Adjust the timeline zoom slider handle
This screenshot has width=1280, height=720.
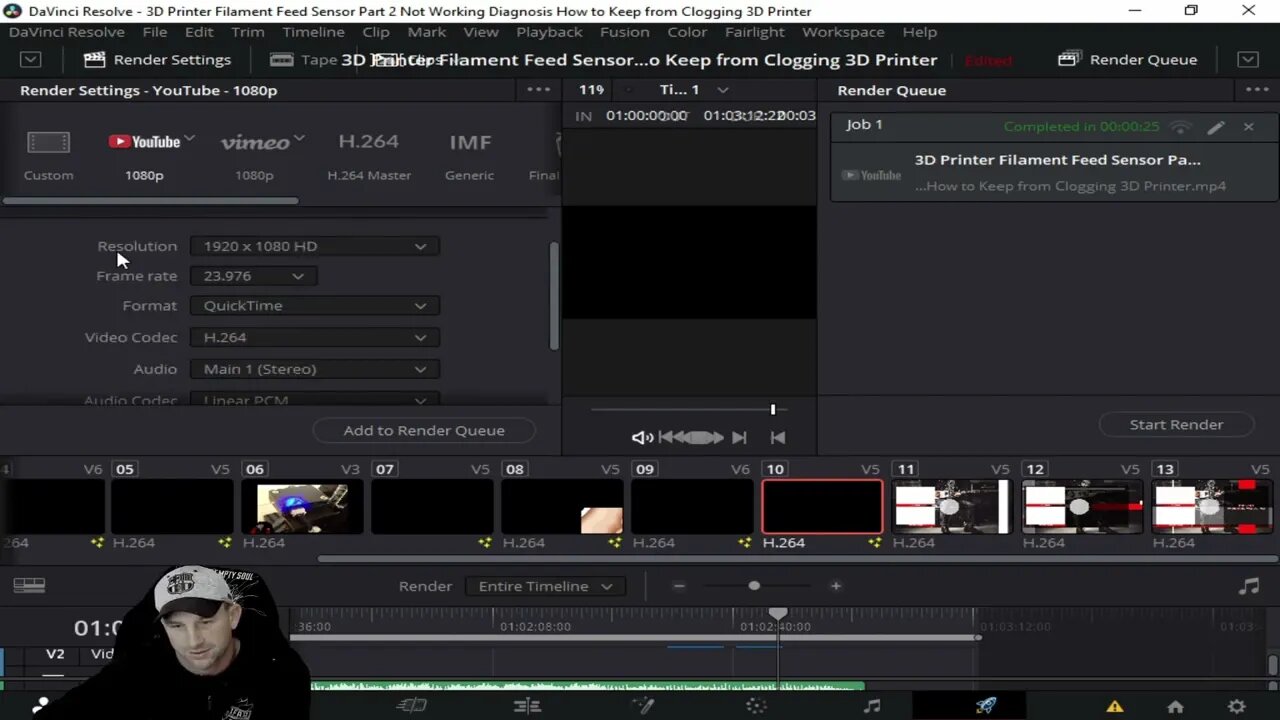[x=754, y=586]
